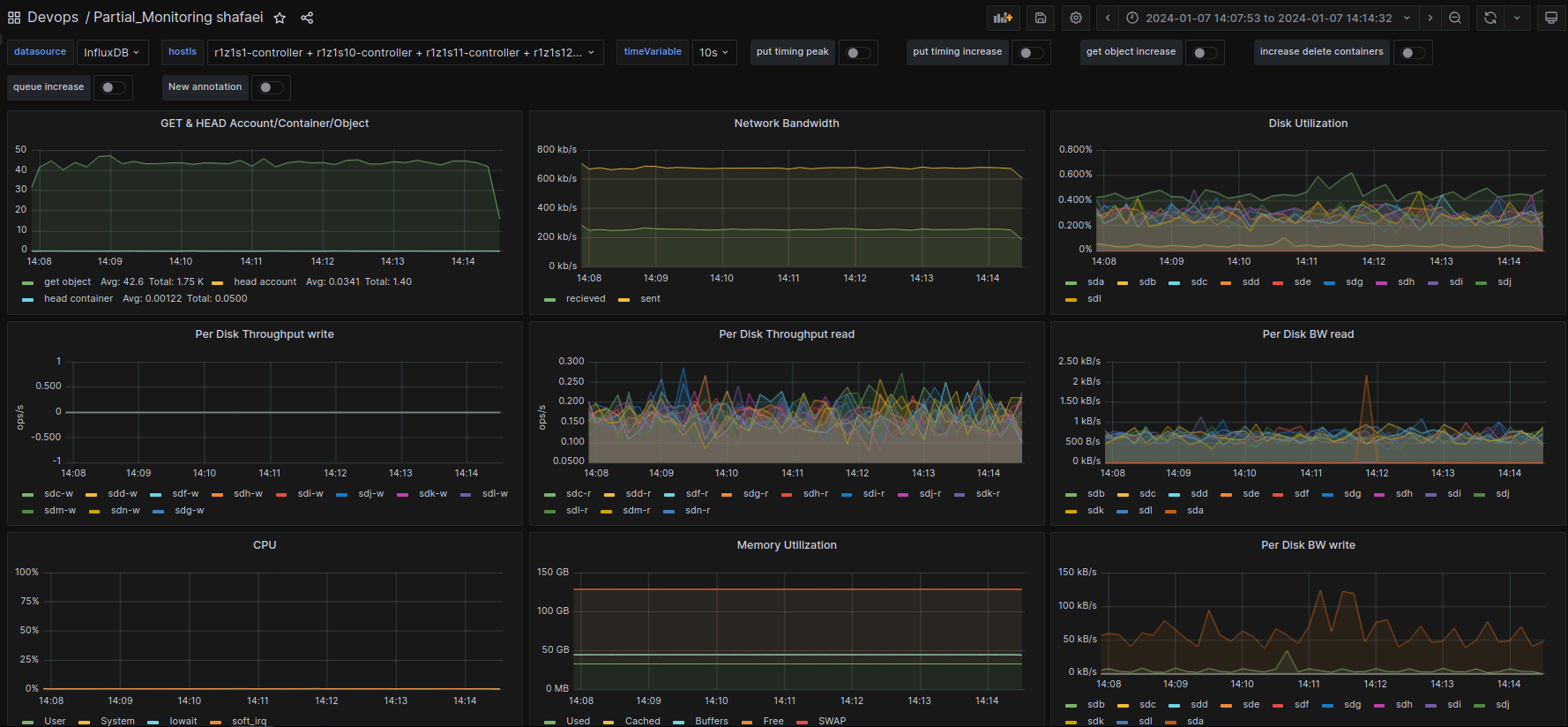Open the Network Bandwidth panel title menu
The height and width of the screenshot is (727, 1568).
pyautogui.click(x=786, y=124)
